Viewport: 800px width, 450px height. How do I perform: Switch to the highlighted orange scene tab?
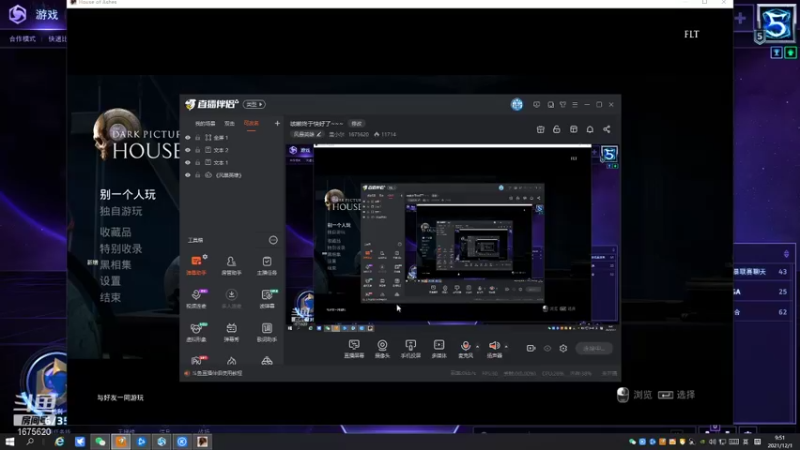[x=251, y=123]
